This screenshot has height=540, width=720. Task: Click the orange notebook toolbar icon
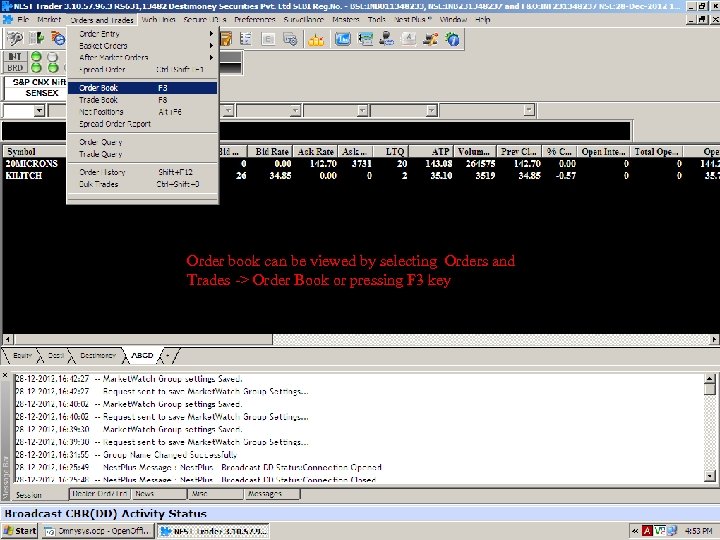pyautogui.click(x=226, y=39)
